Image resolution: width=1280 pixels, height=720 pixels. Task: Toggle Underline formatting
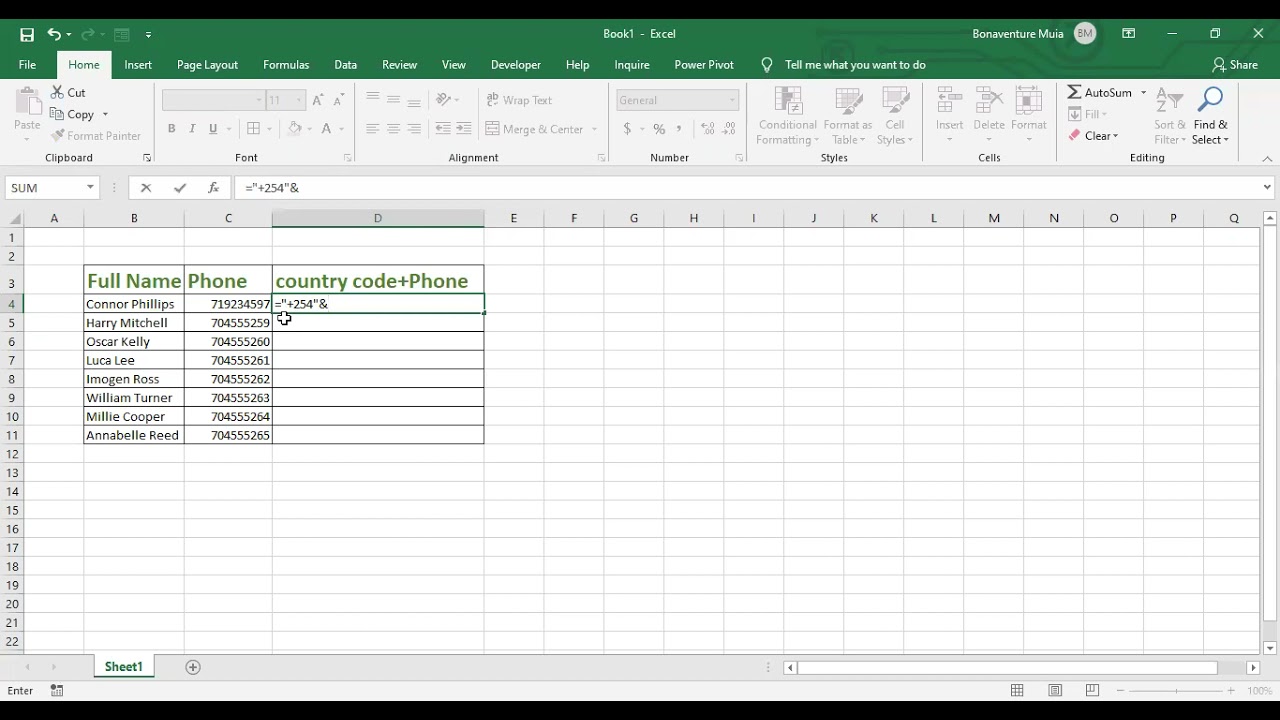click(x=213, y=129)
